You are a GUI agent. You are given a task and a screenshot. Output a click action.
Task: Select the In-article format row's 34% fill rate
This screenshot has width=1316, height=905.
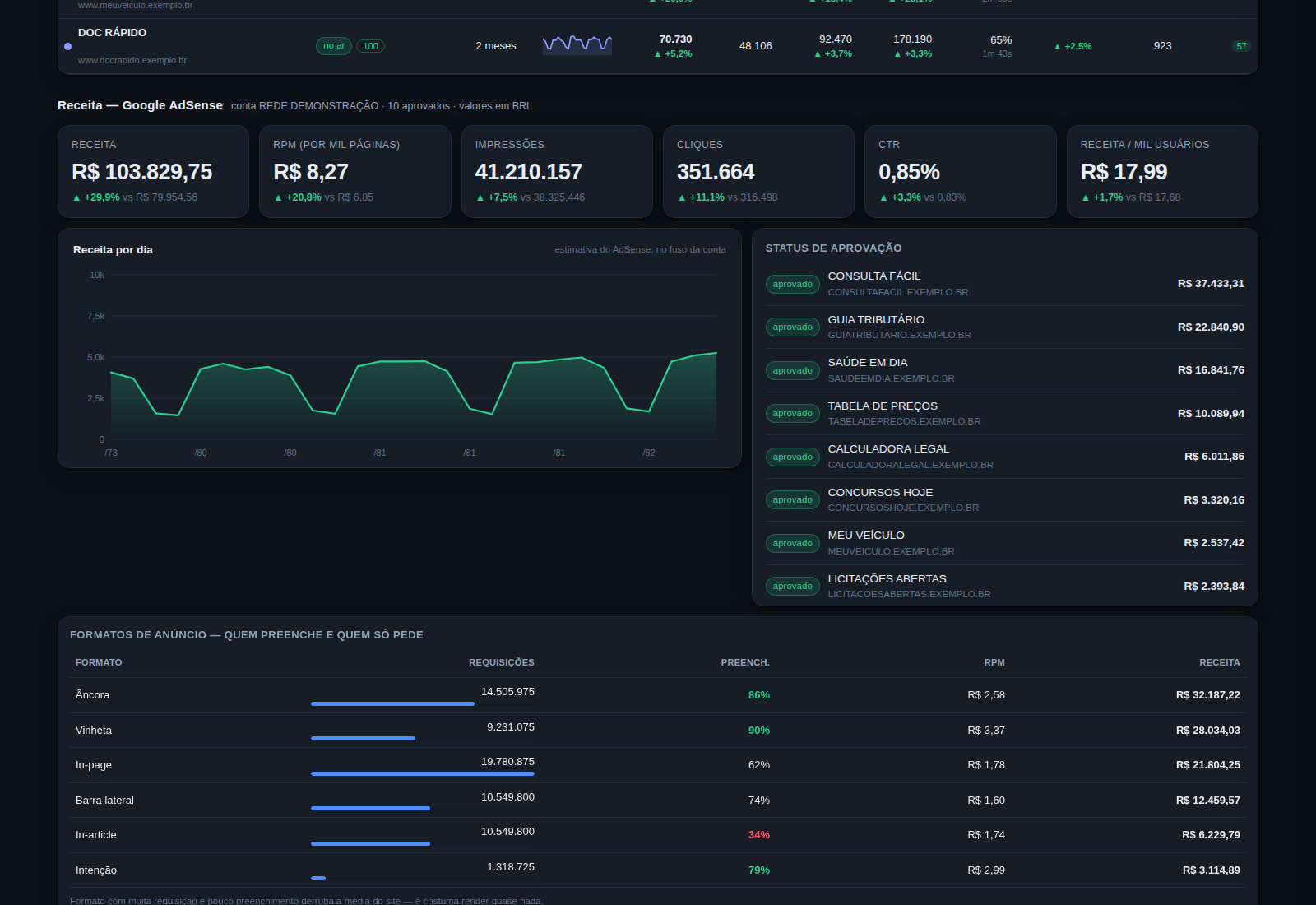point(758,834)
